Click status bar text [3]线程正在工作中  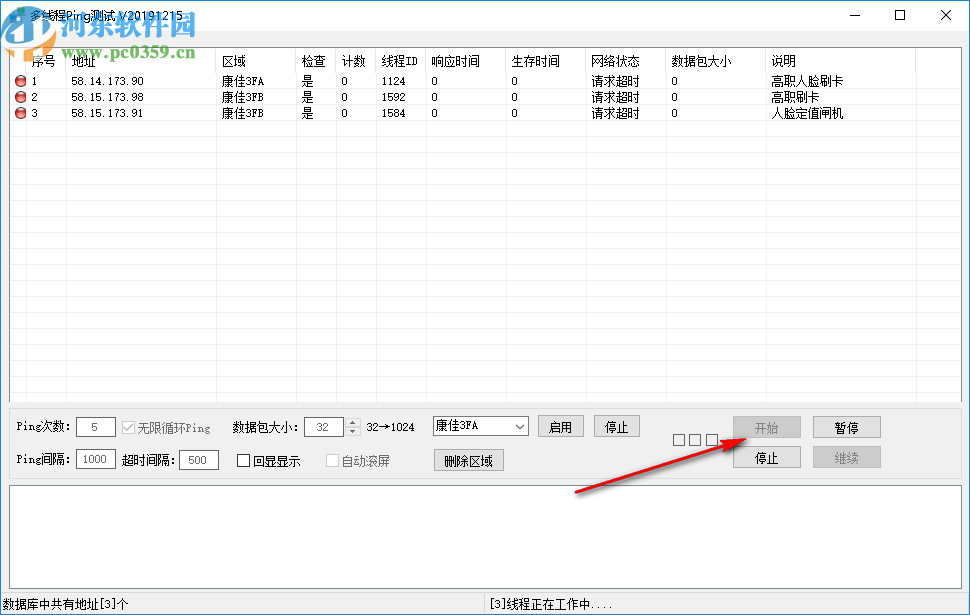click(551, 604)
